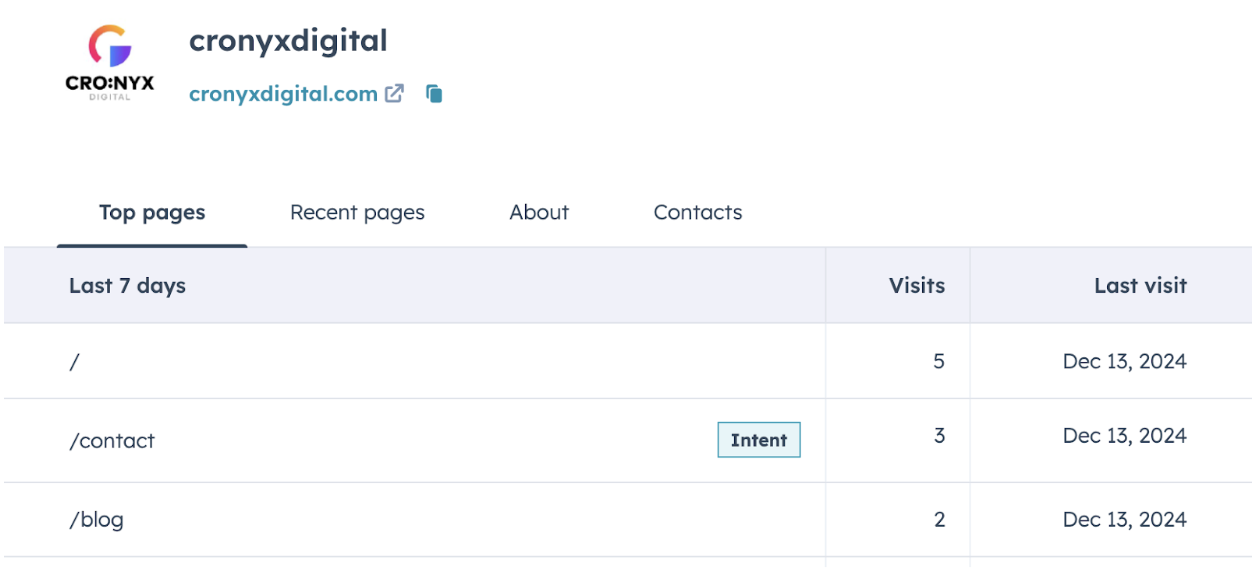Click the visit count 5 for root page
This screenshot has height=584, width=1260.
click(938, 361)
